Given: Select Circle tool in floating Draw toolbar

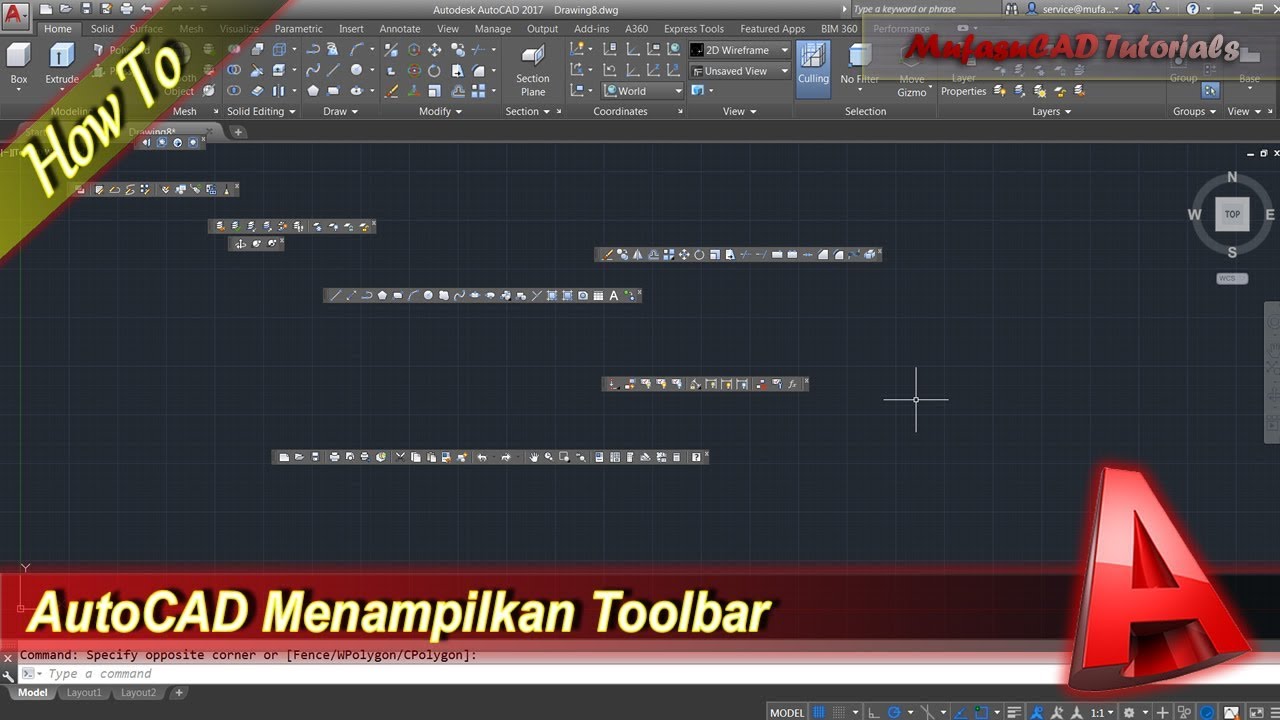Looking at the screenshot, I should coord(428,296).
